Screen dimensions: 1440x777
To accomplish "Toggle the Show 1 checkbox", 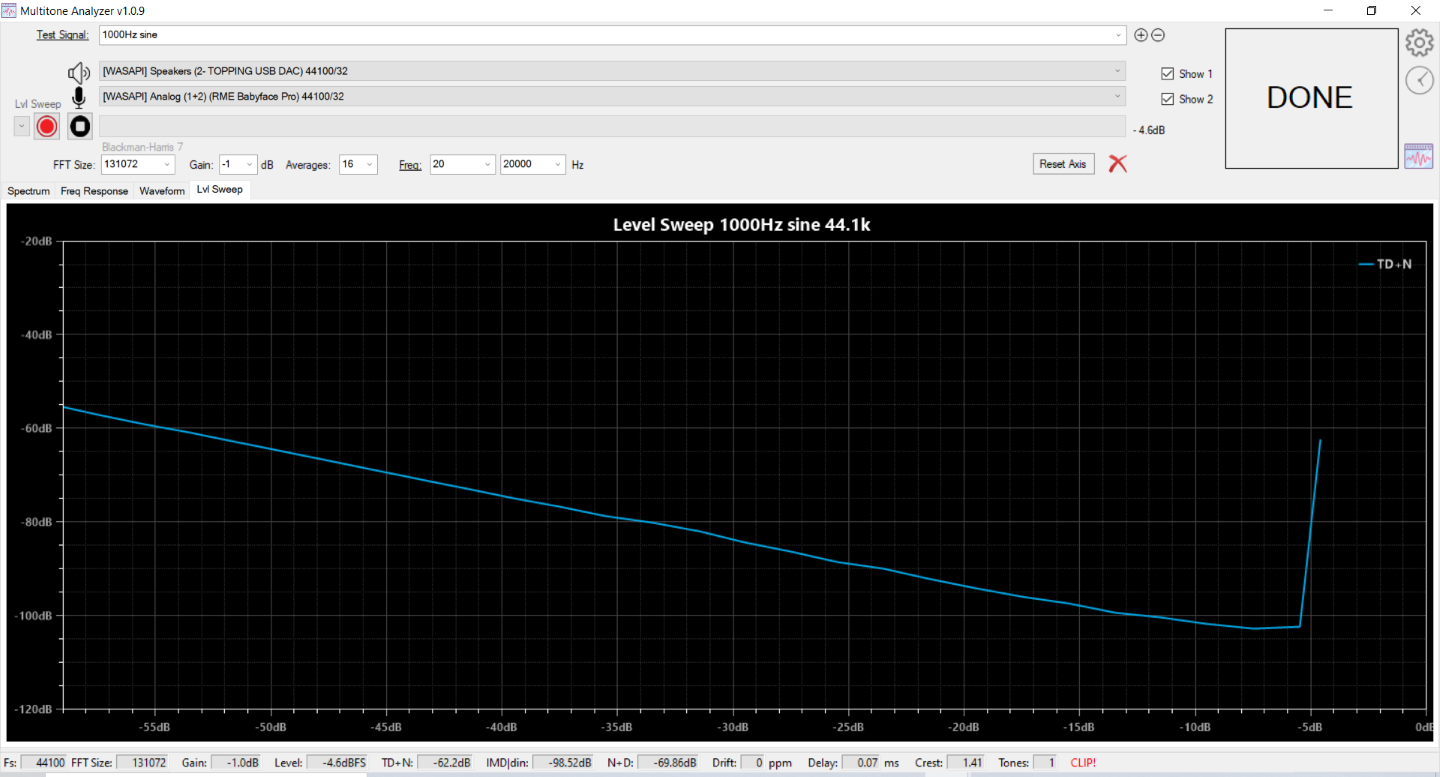I will [x=1167, y=74].
